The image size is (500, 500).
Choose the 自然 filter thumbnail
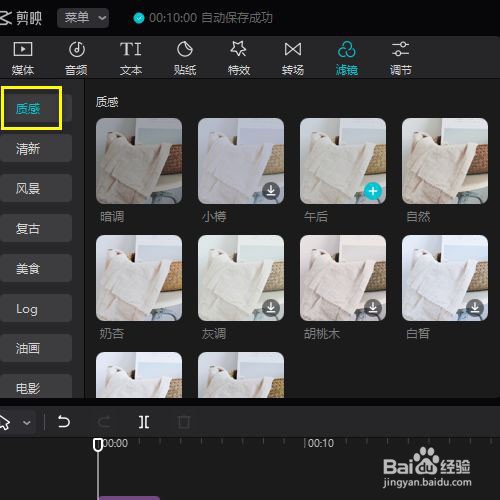[x=445, y=161]
